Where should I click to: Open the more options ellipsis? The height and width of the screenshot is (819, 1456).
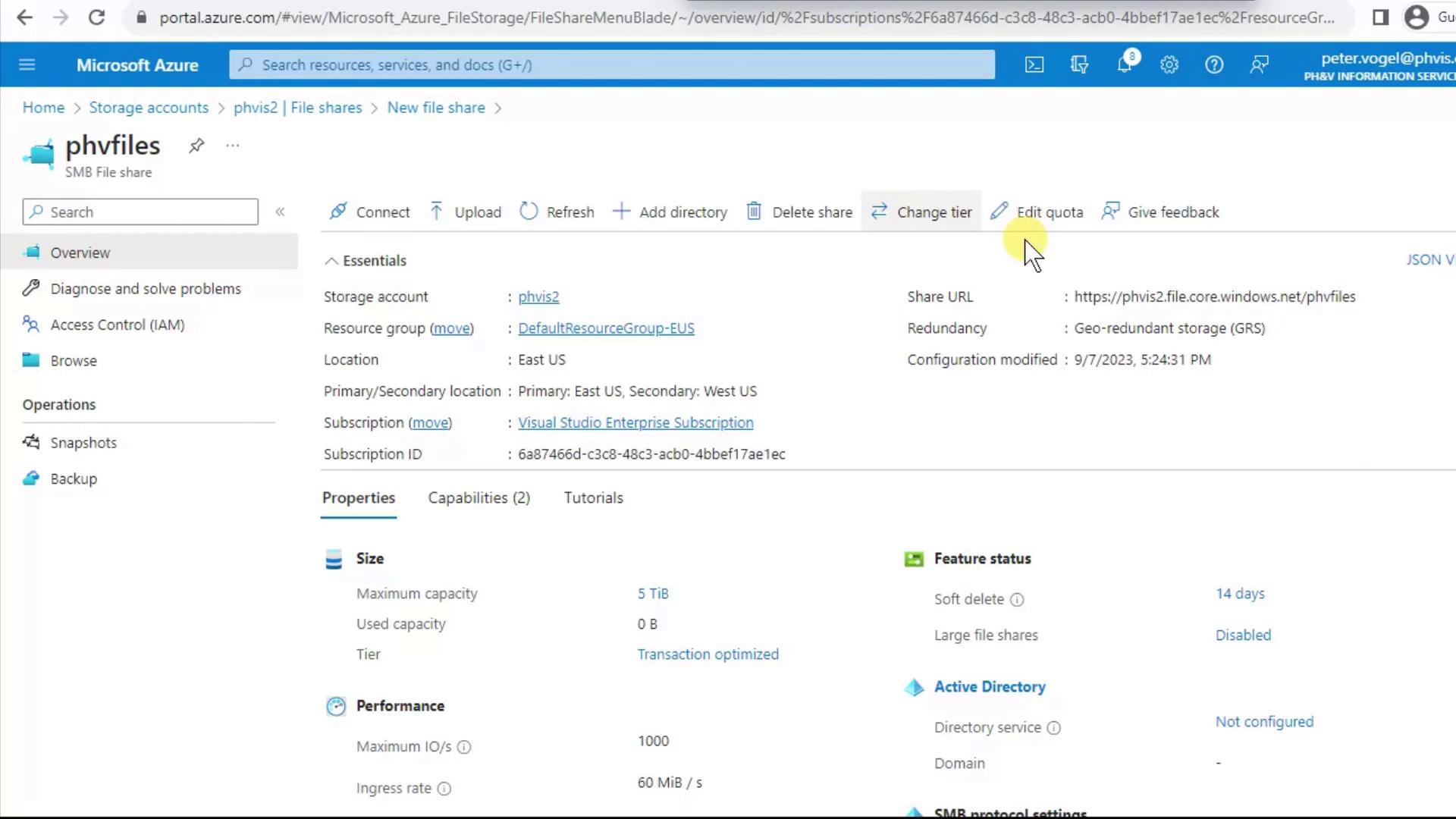pos(233,146)
